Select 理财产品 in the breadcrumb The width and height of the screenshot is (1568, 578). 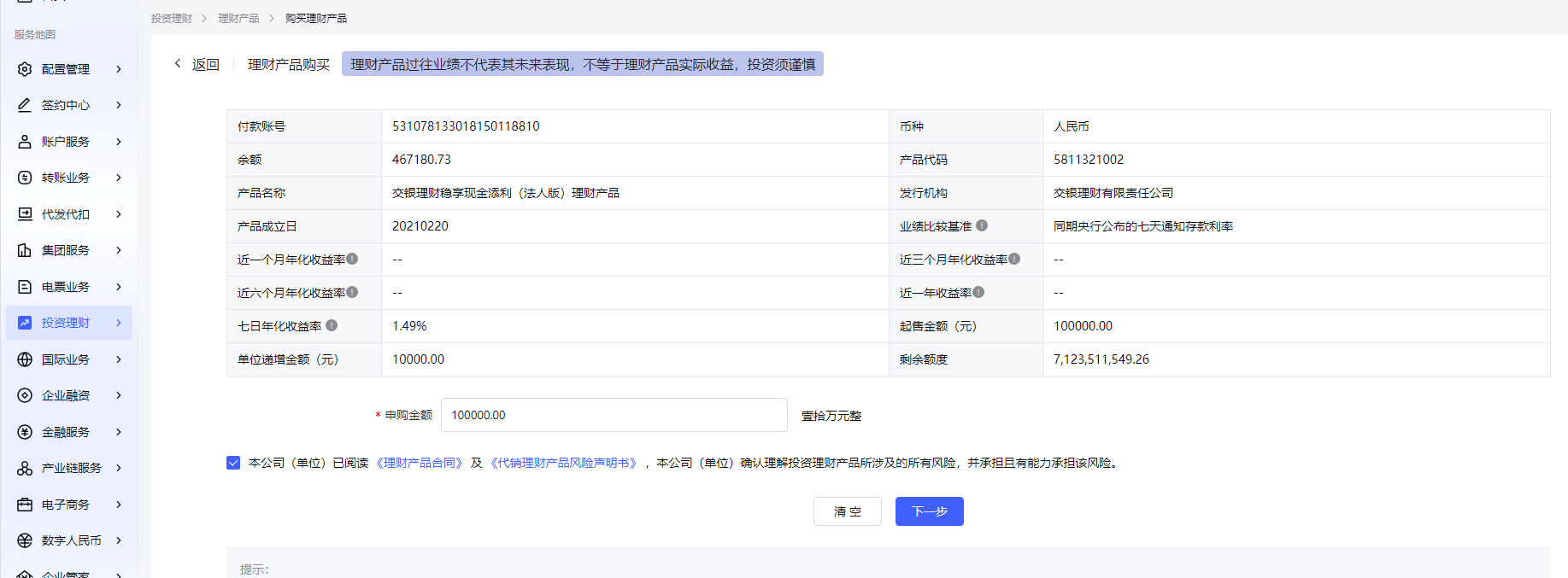click(238, 18)
